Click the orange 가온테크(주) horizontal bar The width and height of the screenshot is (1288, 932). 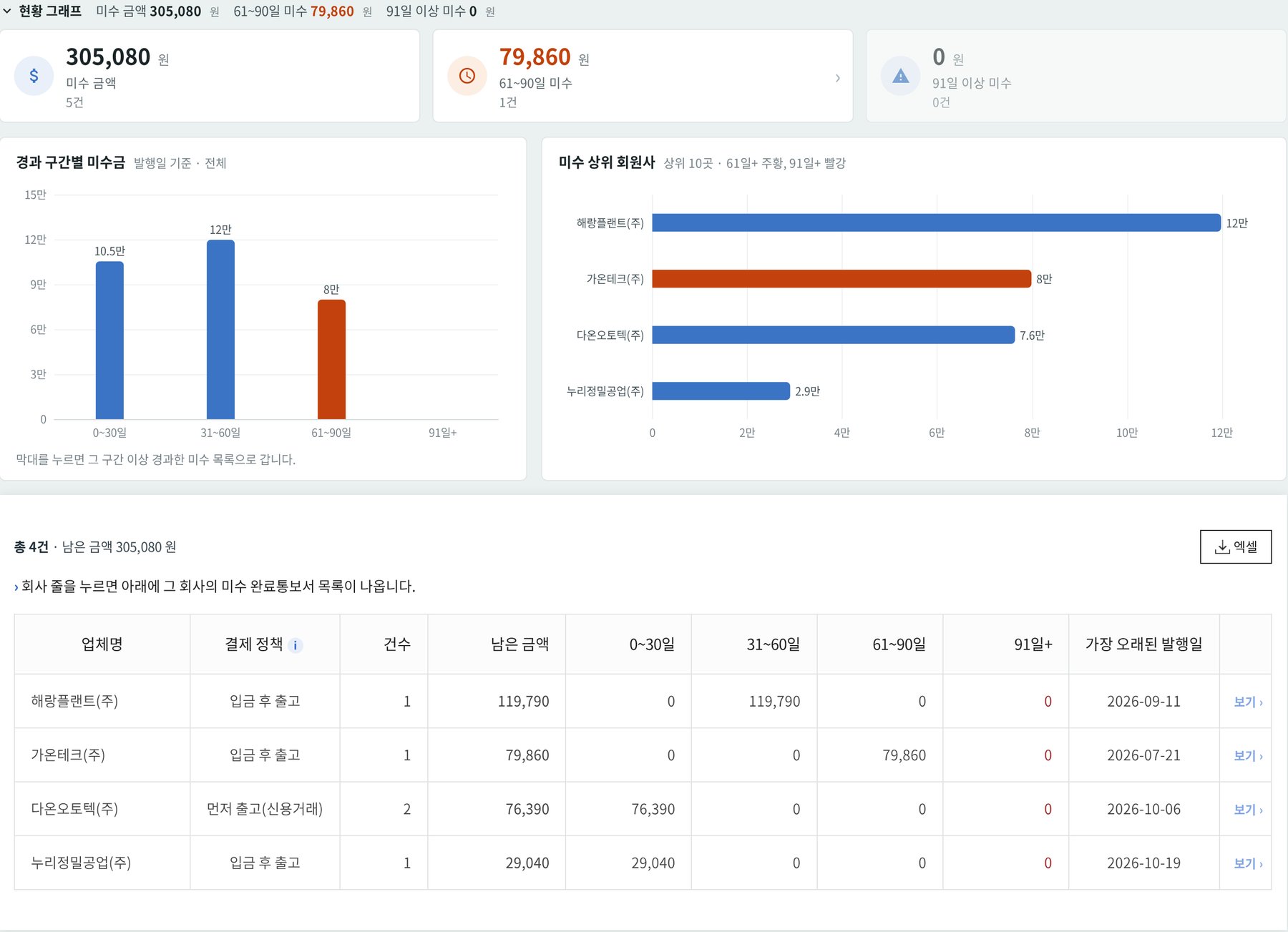(x=841, y=278)
